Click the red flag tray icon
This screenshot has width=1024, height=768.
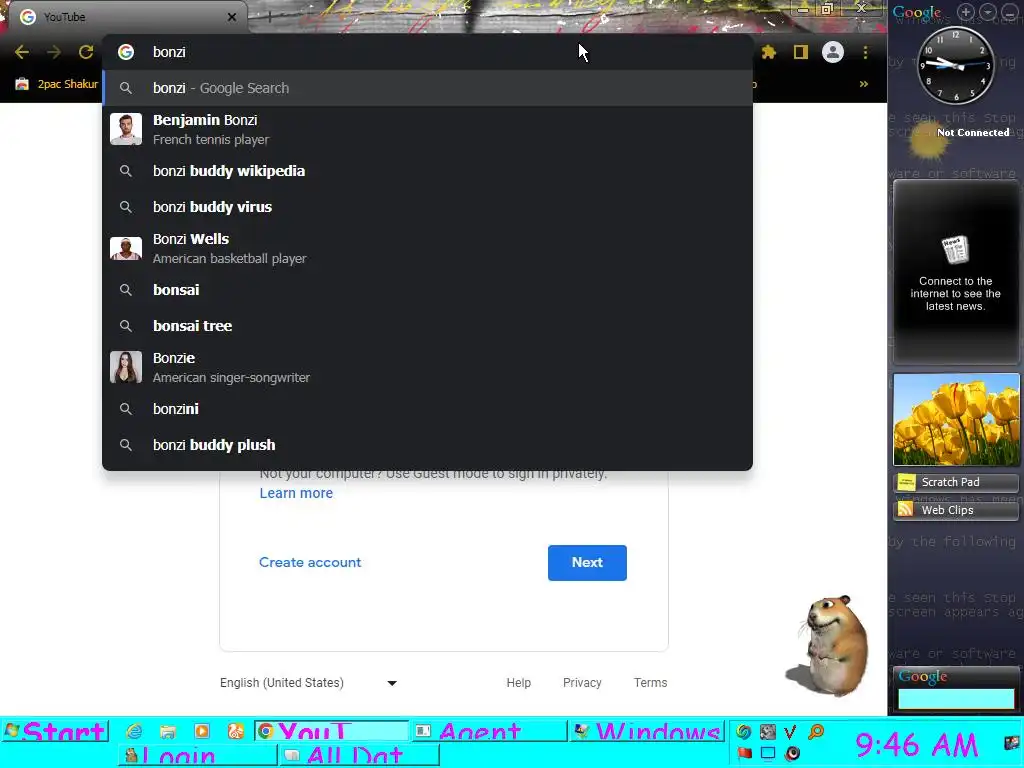[744, 754]
